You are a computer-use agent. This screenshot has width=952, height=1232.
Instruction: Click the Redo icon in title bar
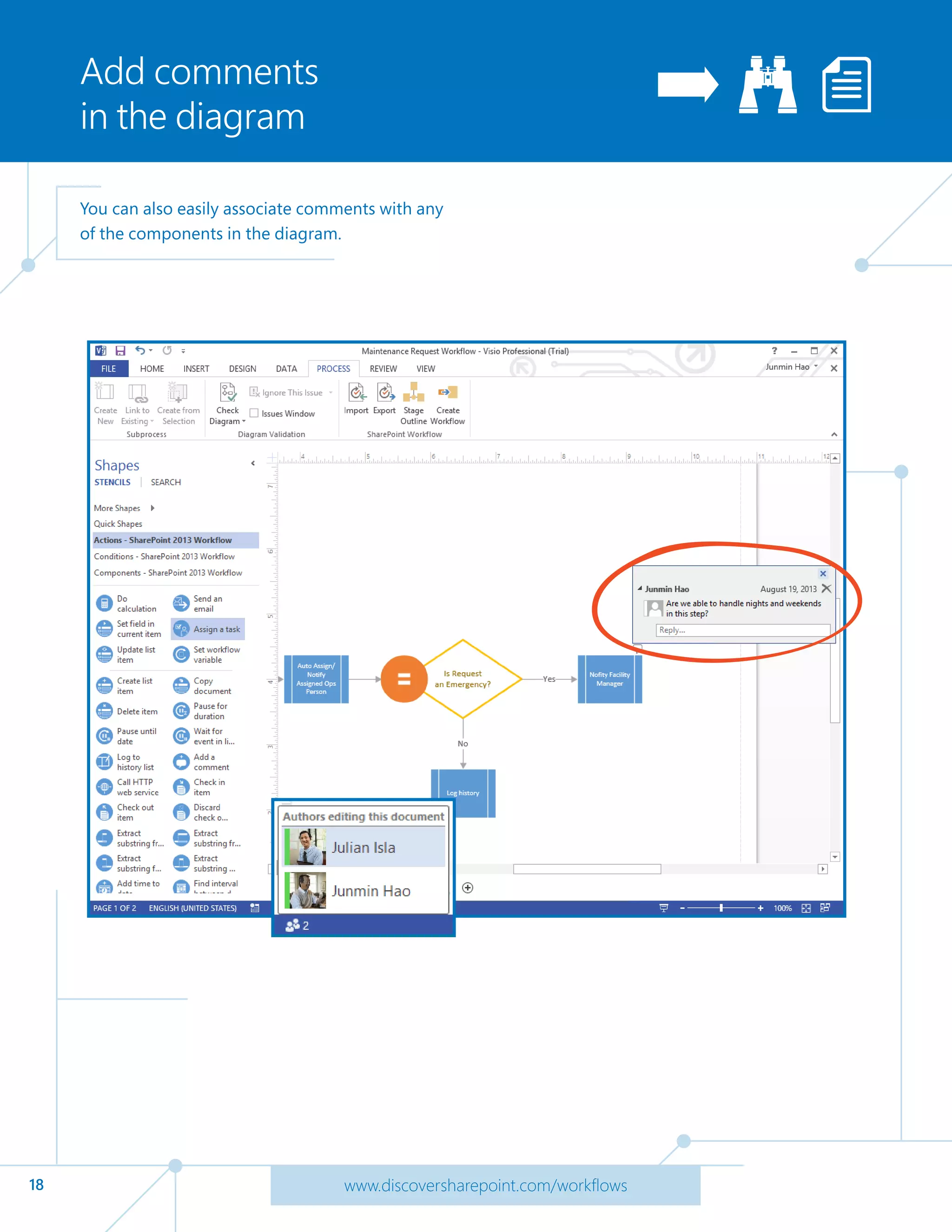pos(167,351)
